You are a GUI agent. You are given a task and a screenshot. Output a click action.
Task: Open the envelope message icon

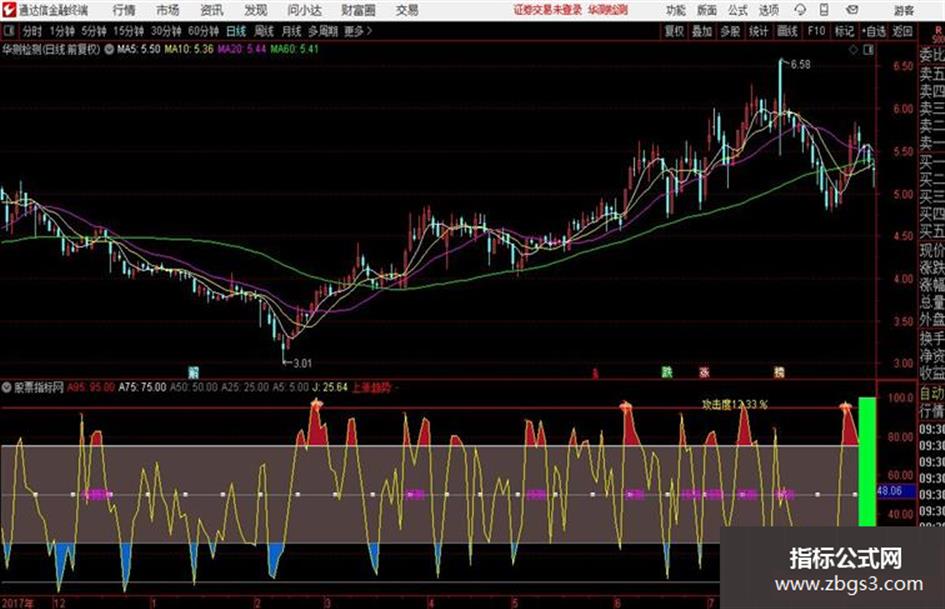(x=852, y=10)
